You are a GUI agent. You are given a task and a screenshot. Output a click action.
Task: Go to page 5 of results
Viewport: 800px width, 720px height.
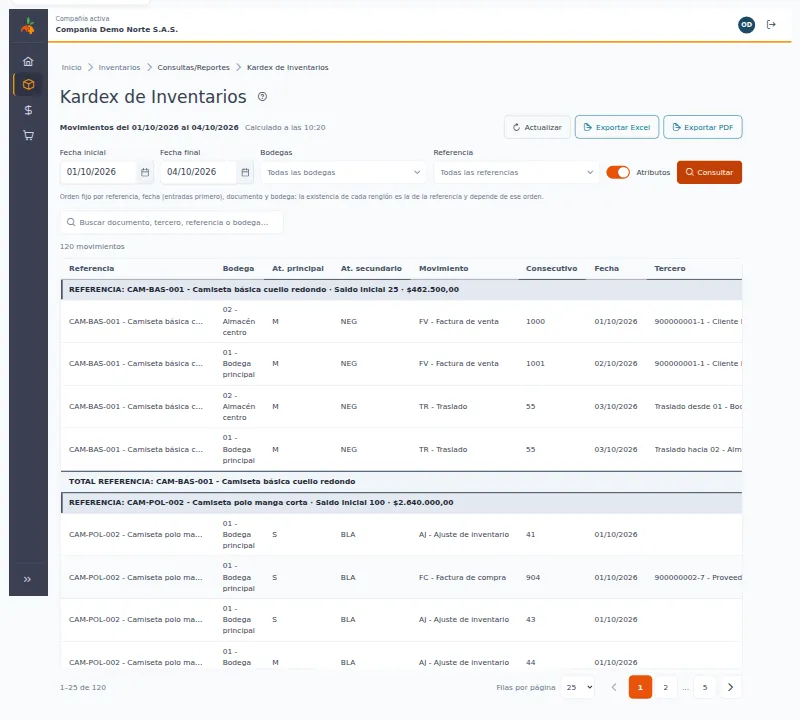(705, 687)
